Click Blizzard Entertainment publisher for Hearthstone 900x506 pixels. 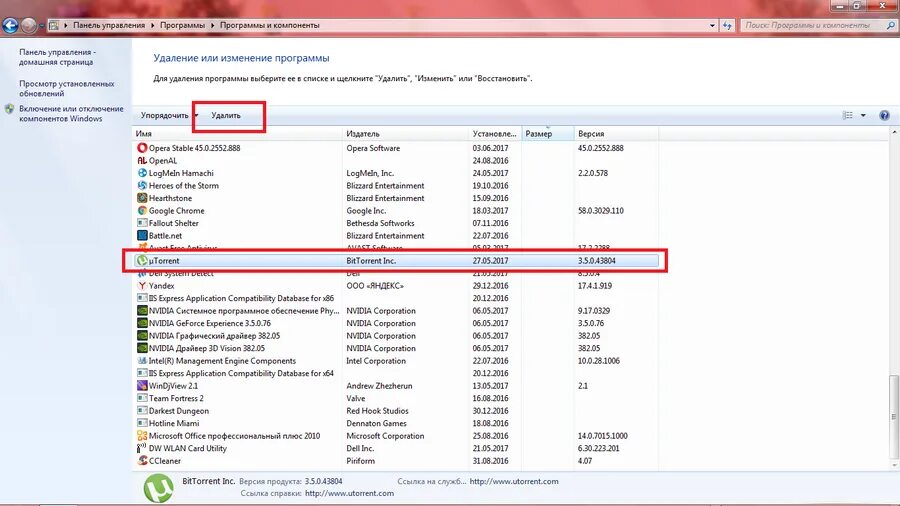(x=385, y=198)
